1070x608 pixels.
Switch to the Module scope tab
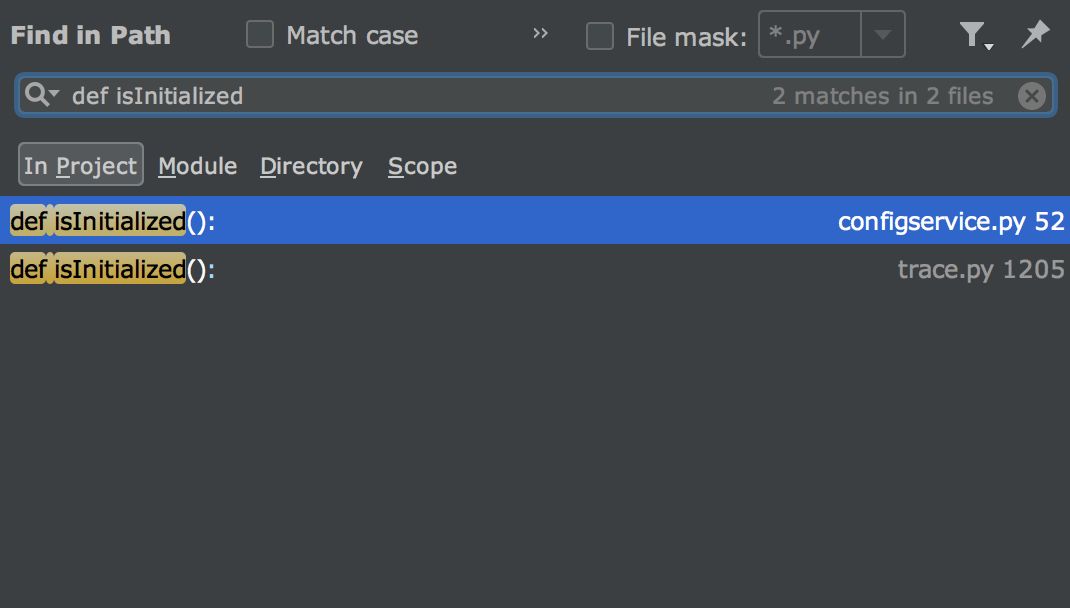198,166
